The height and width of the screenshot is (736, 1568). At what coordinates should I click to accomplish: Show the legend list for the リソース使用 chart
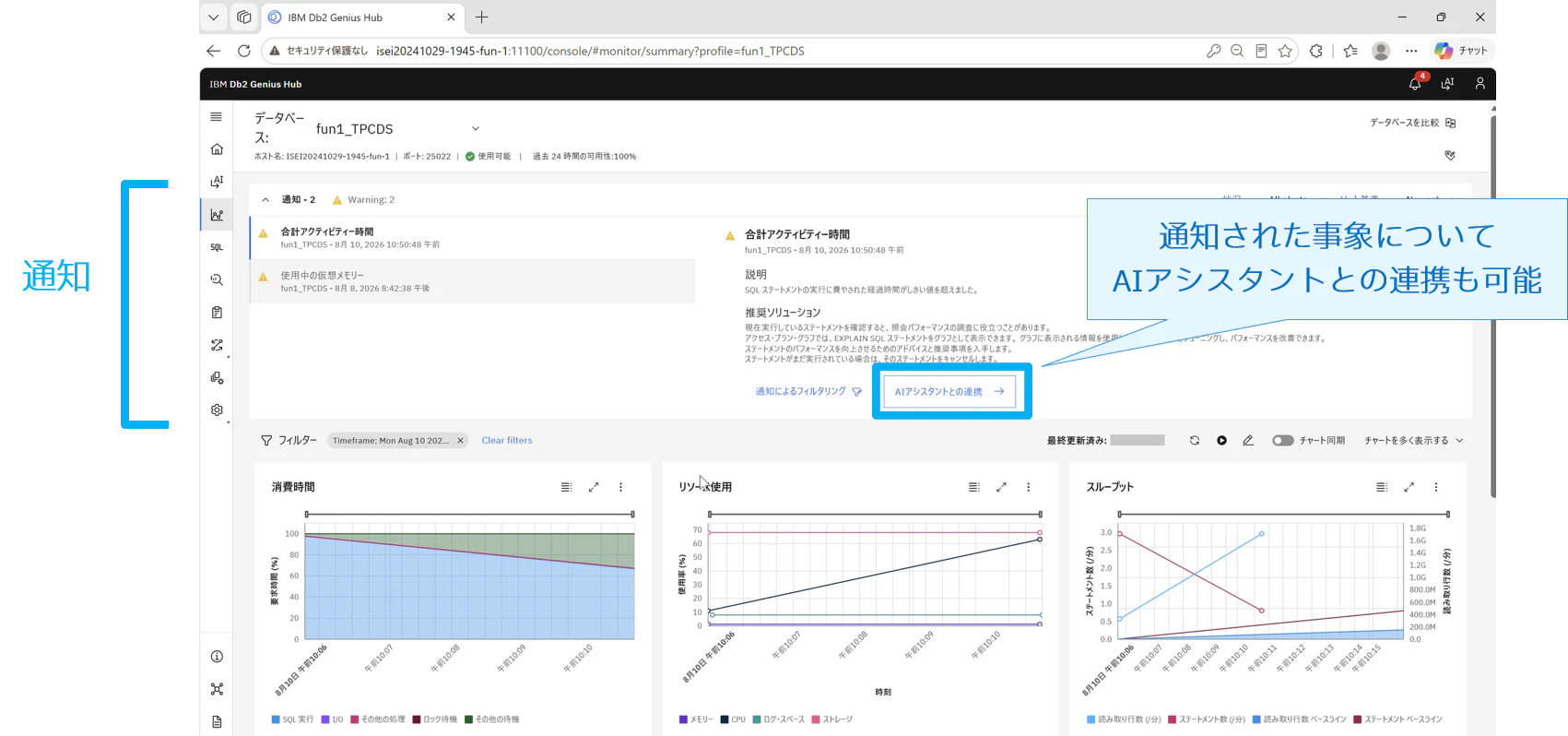(973, 487)
